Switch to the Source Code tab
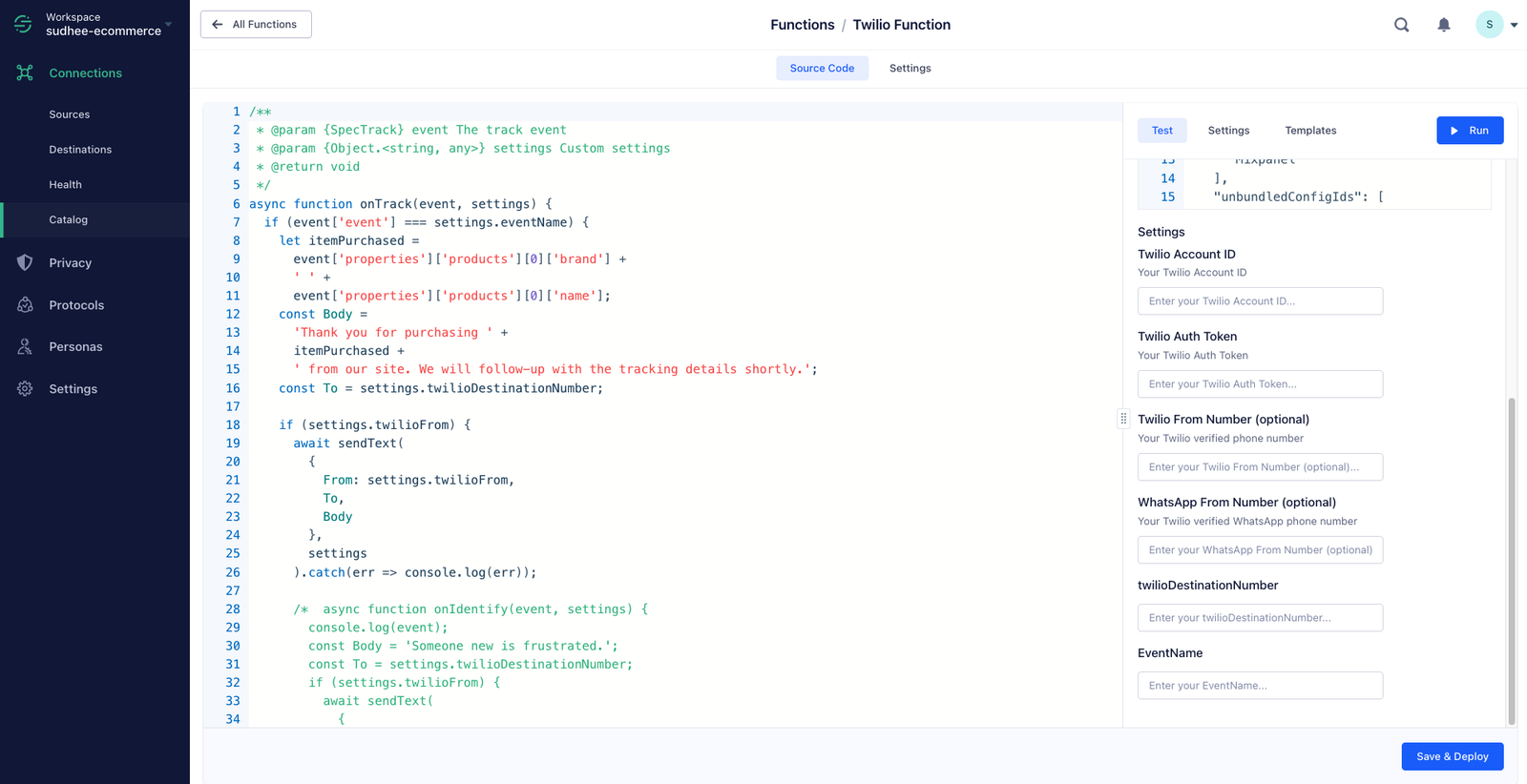Image resolution: width=1527 pixels, height=784 pixels. [x=822, y=68]
